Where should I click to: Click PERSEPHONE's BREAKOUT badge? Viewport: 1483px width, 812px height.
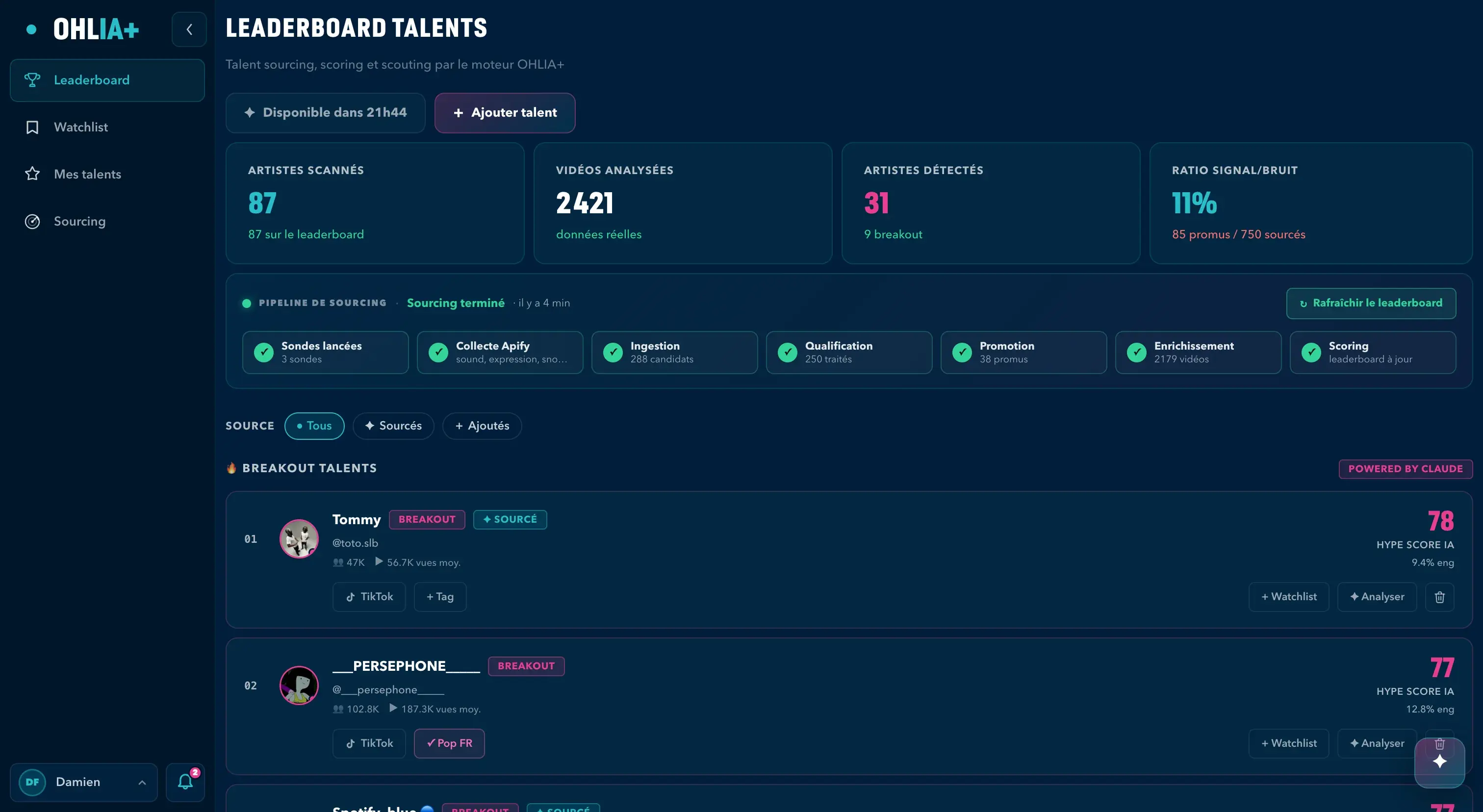tap(526, 666)
